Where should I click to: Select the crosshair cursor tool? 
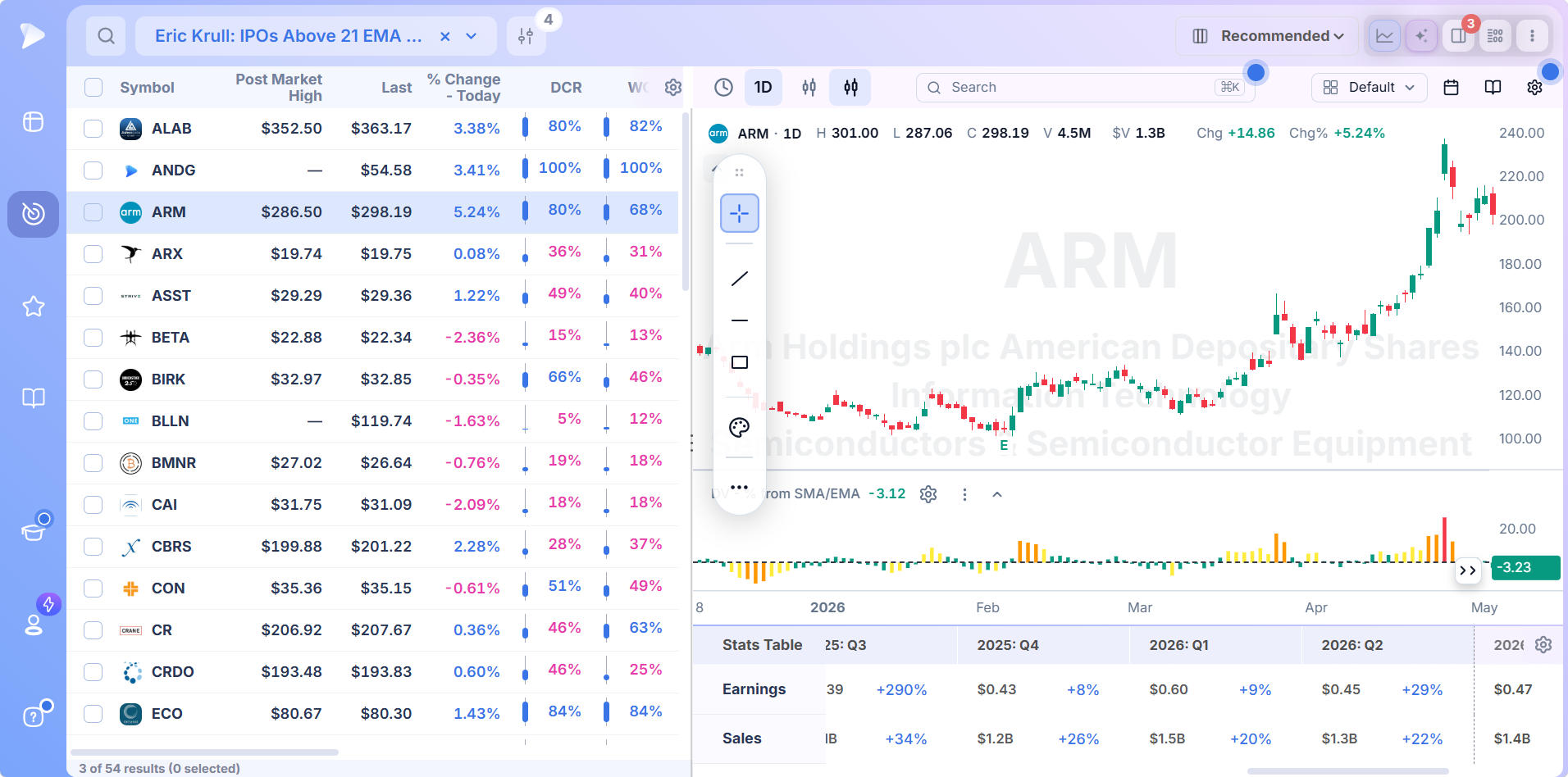click(x=739, y=213)
